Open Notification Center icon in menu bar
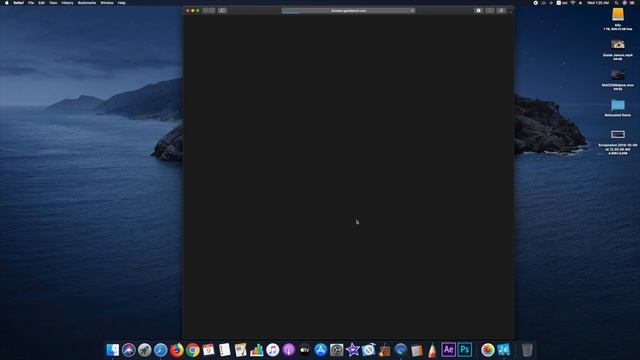Viewport: 640px width, 360px height. pos(633,3)
